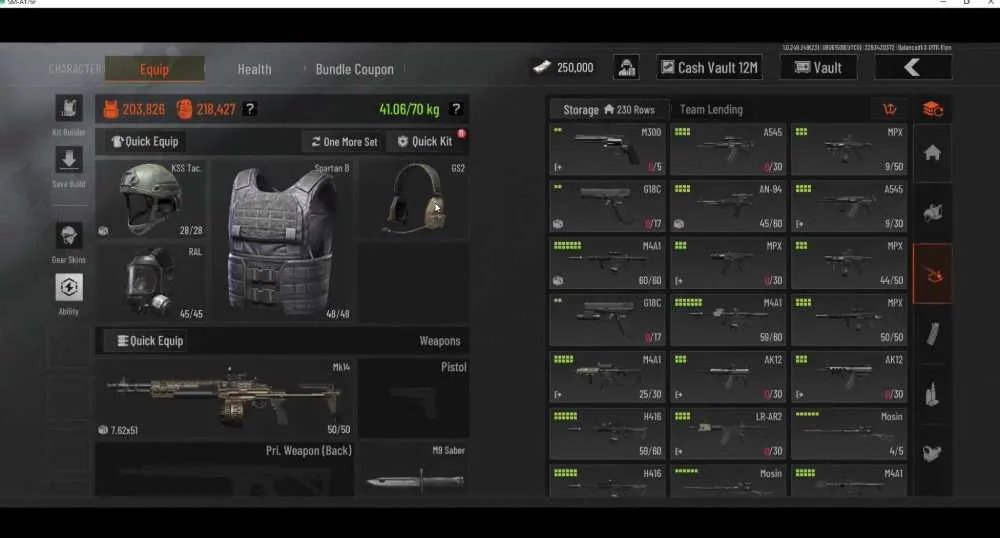Select the highlighted weapons category icon
The height and width of the screenshot is (538, 1000).
click(x=932, y=274)
